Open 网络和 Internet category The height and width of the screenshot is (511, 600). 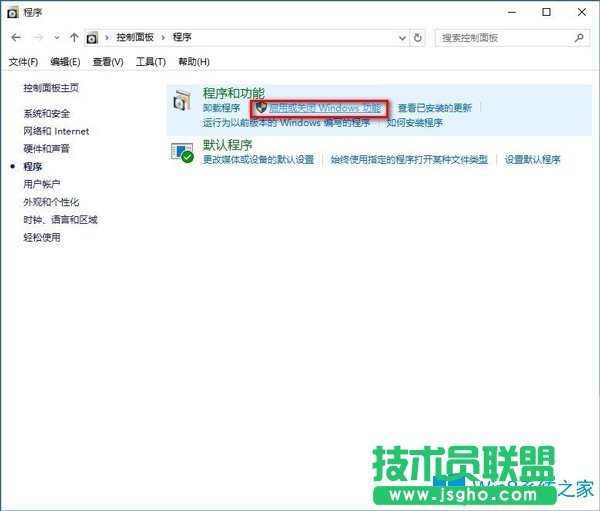(x=56, y=131)
